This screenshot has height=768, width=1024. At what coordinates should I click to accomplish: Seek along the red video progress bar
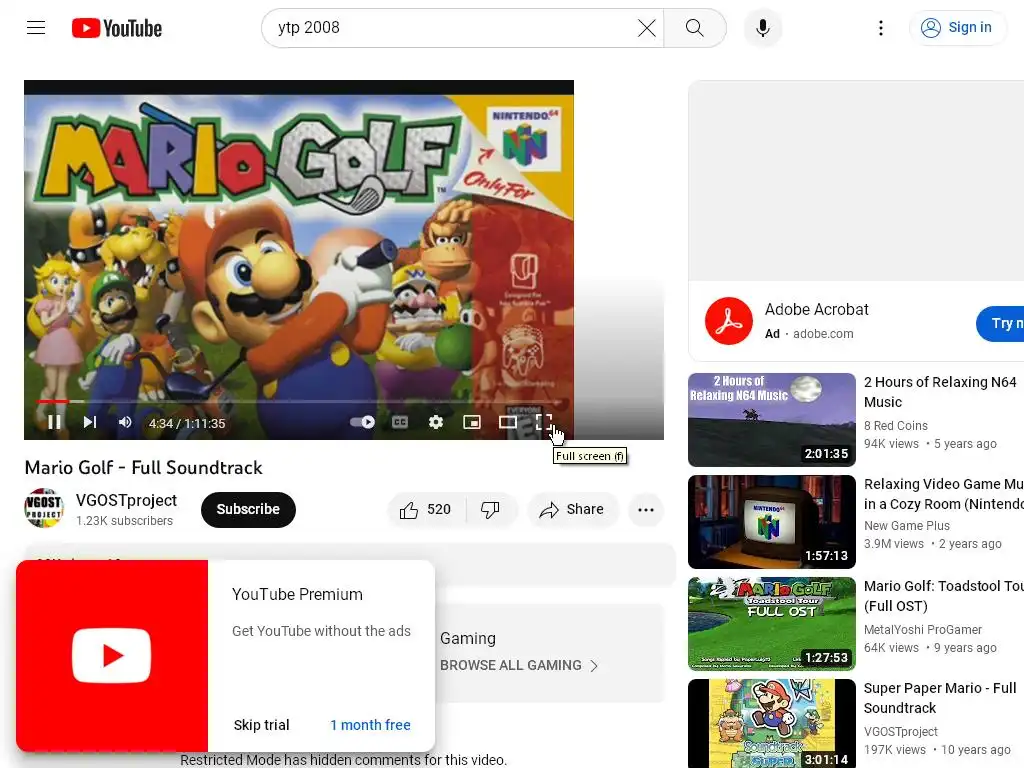coord(299,401)
